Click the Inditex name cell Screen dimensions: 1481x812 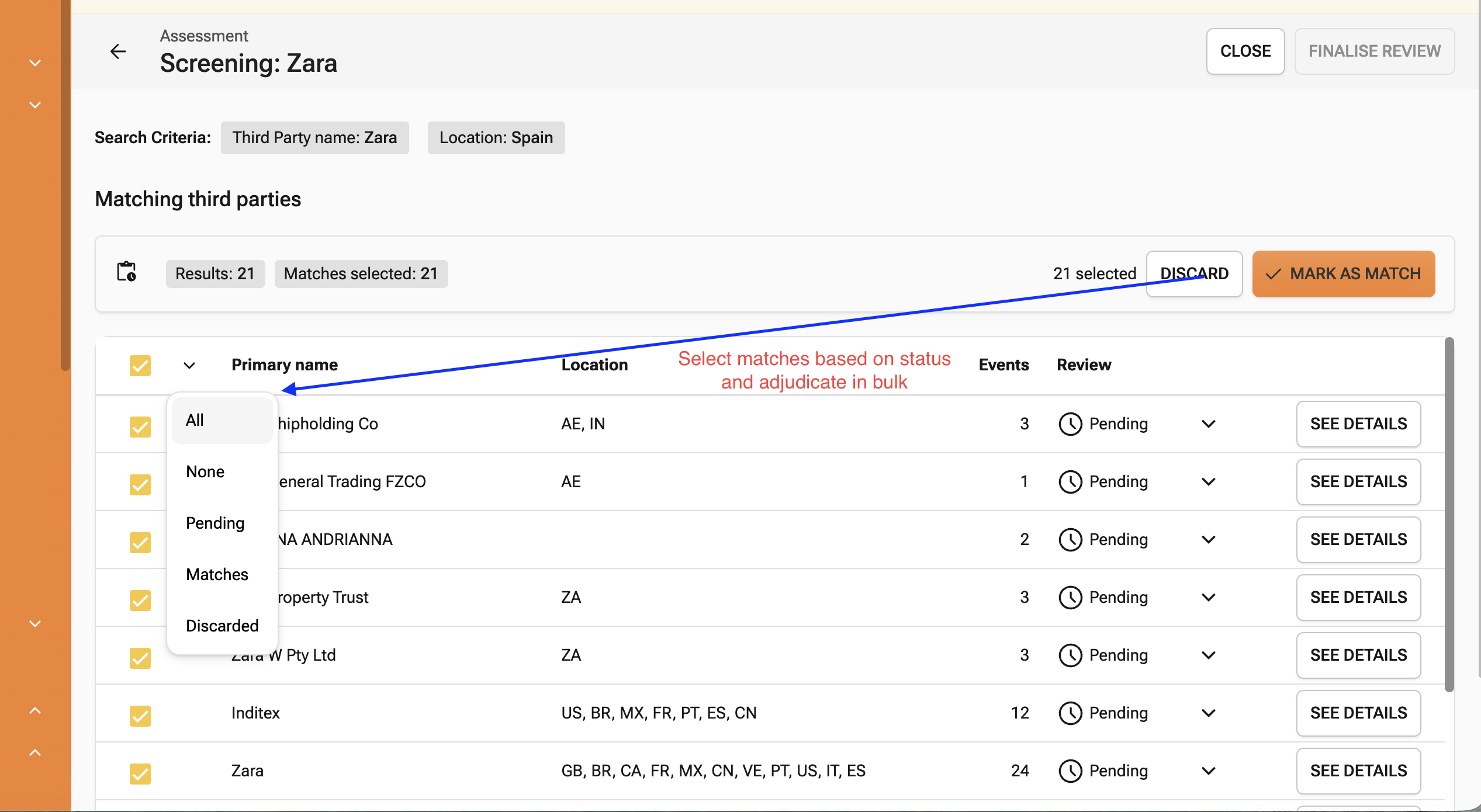click(x=255, y=713)
